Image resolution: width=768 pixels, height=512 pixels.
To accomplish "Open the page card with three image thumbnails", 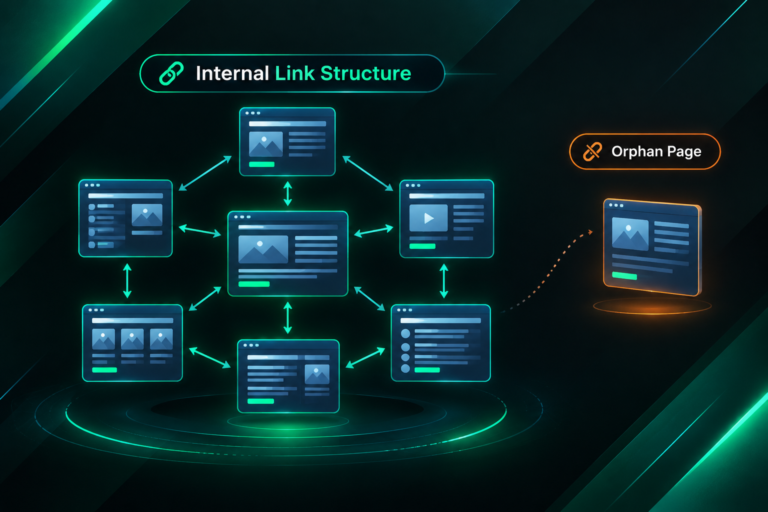I will click(x=132, y=342).
